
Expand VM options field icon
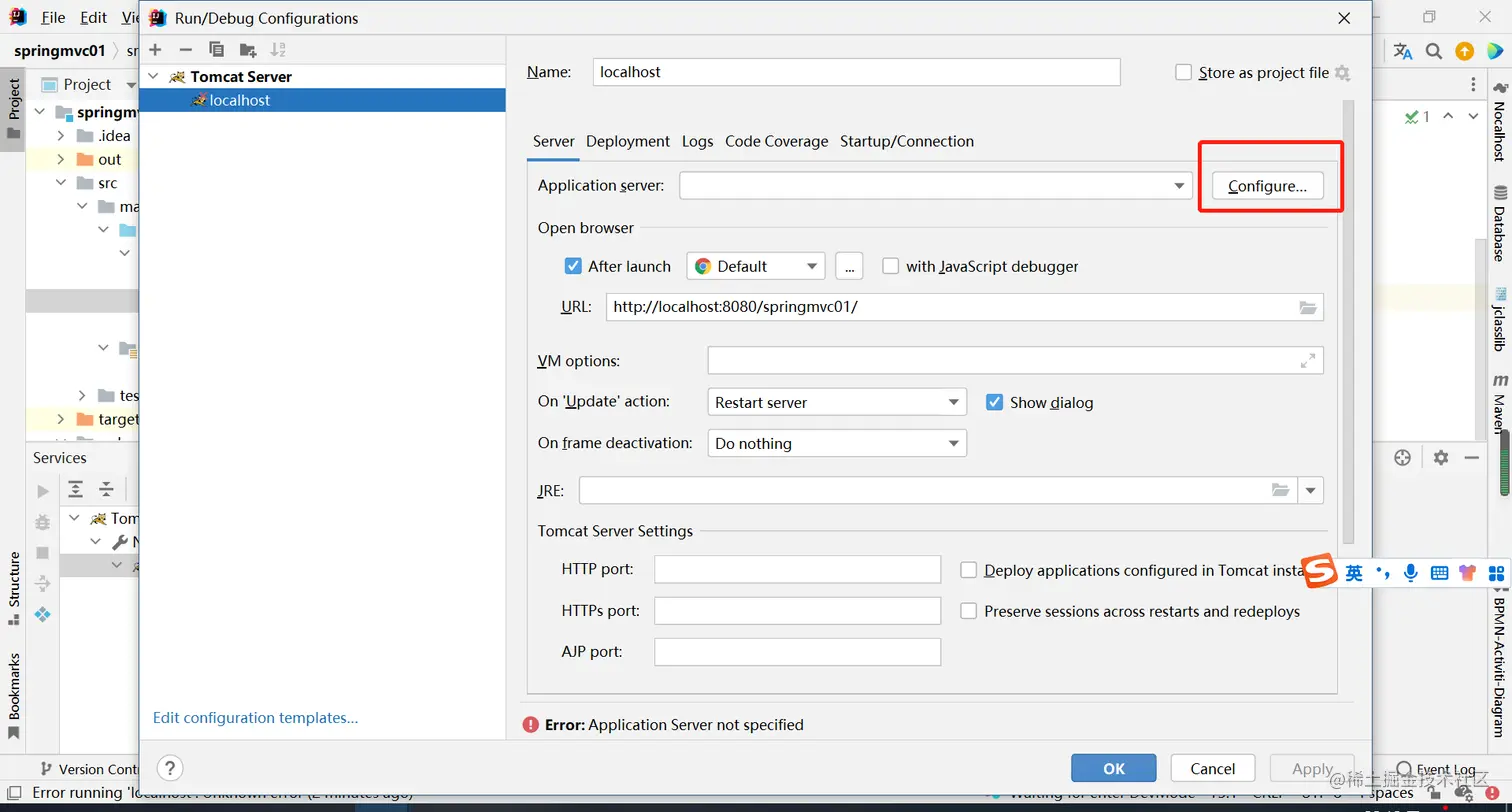[1308, 361]
